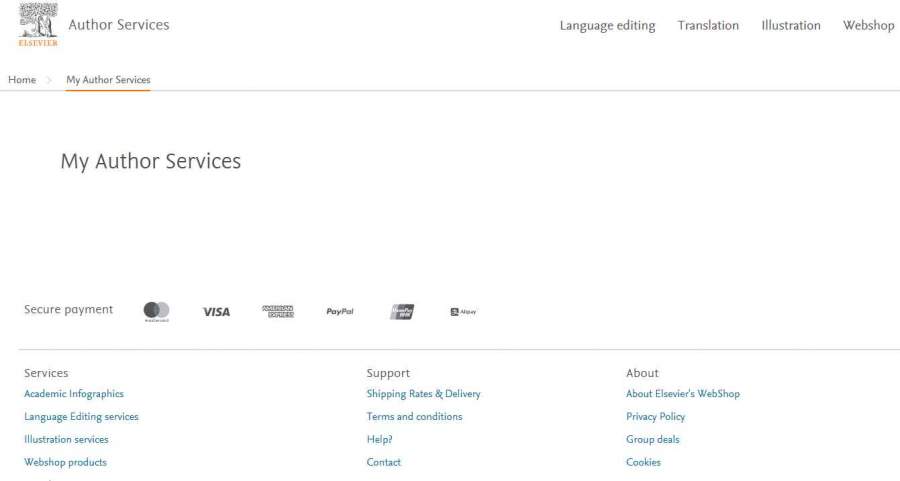
Task: Open the Translation menu item
Action: 708,26
